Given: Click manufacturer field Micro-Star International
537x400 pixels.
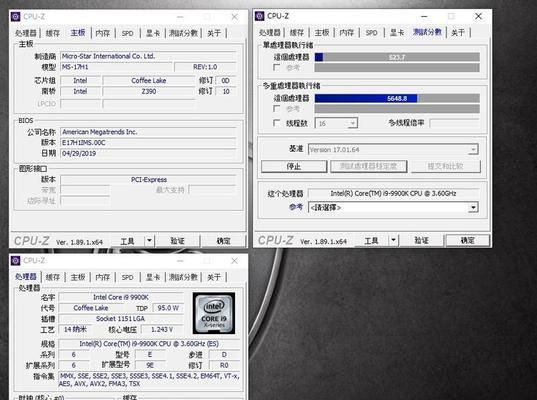Looking at the screenshot, I should tap(148, 56).
